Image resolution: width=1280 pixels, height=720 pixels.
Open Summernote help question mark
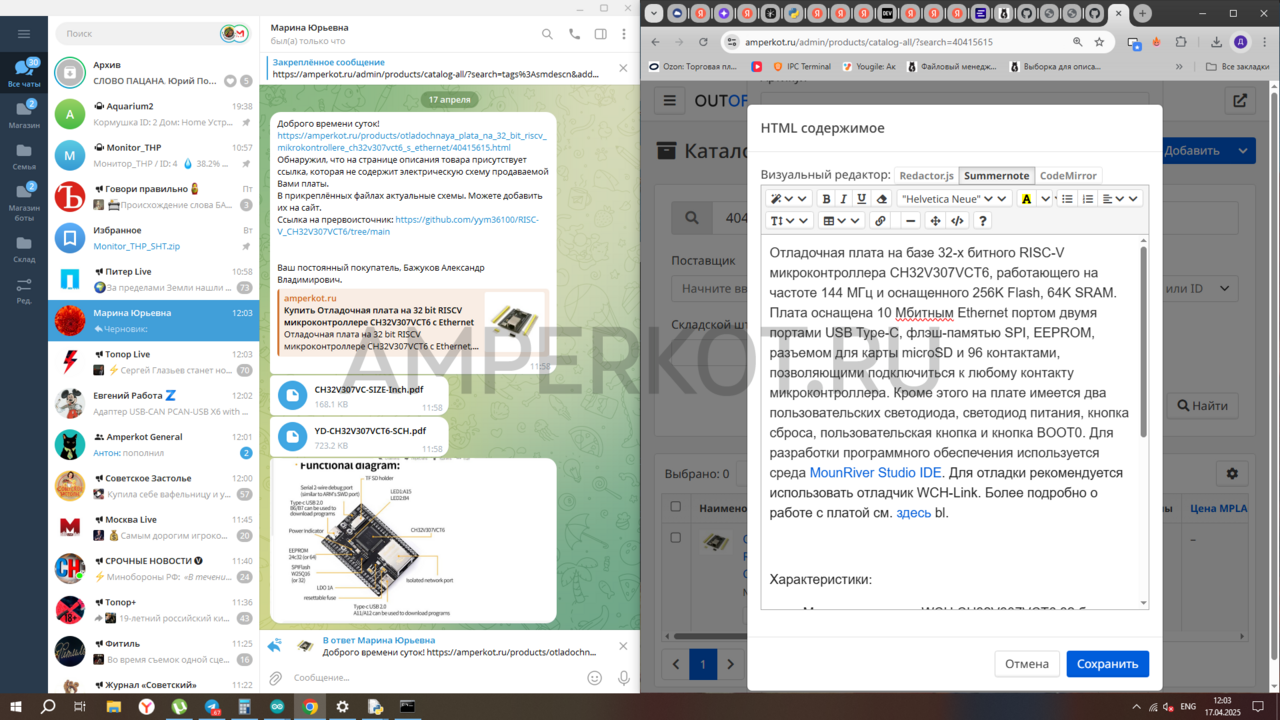coord(983,221)
